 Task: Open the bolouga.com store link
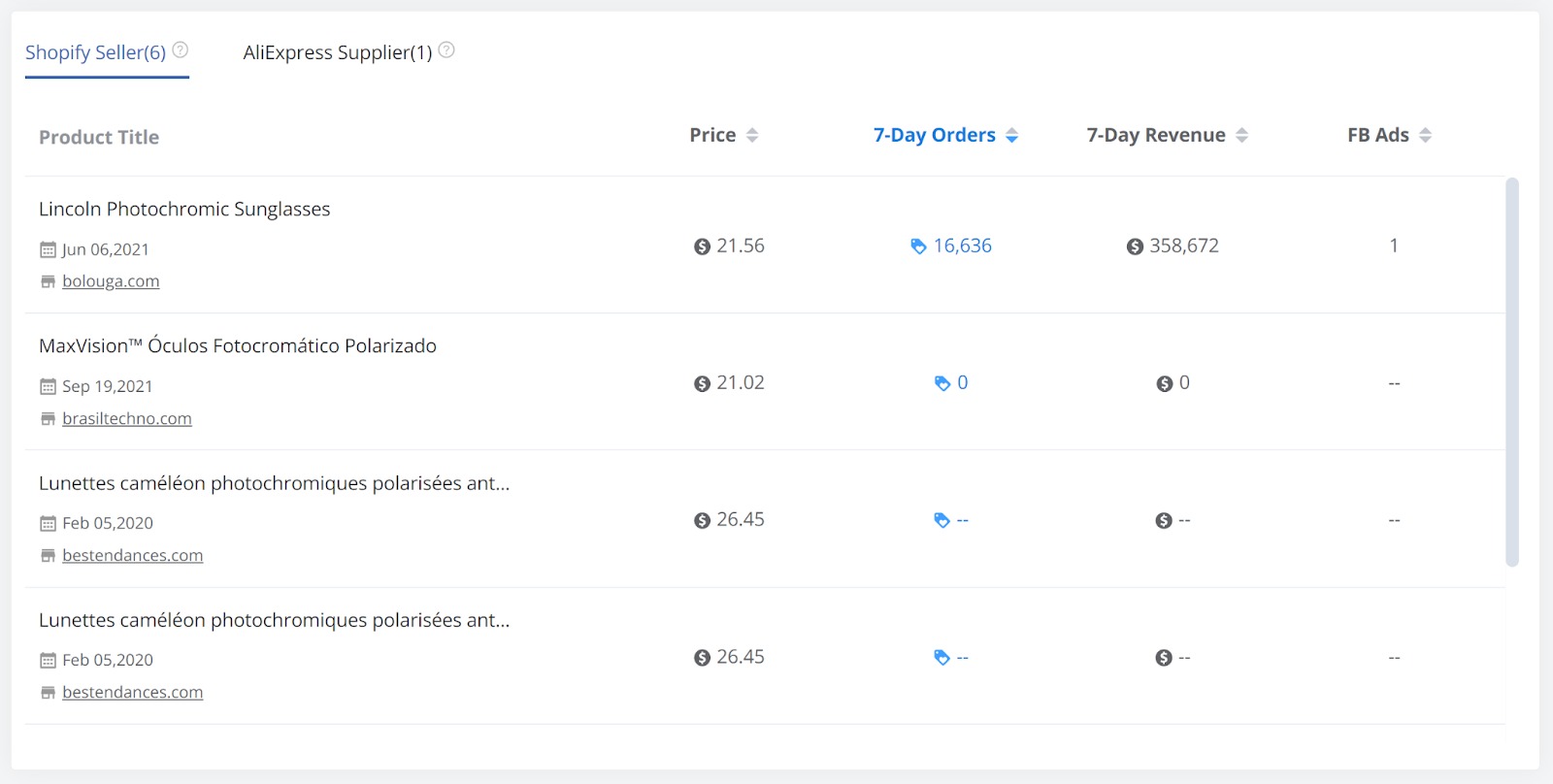[111, 281]
